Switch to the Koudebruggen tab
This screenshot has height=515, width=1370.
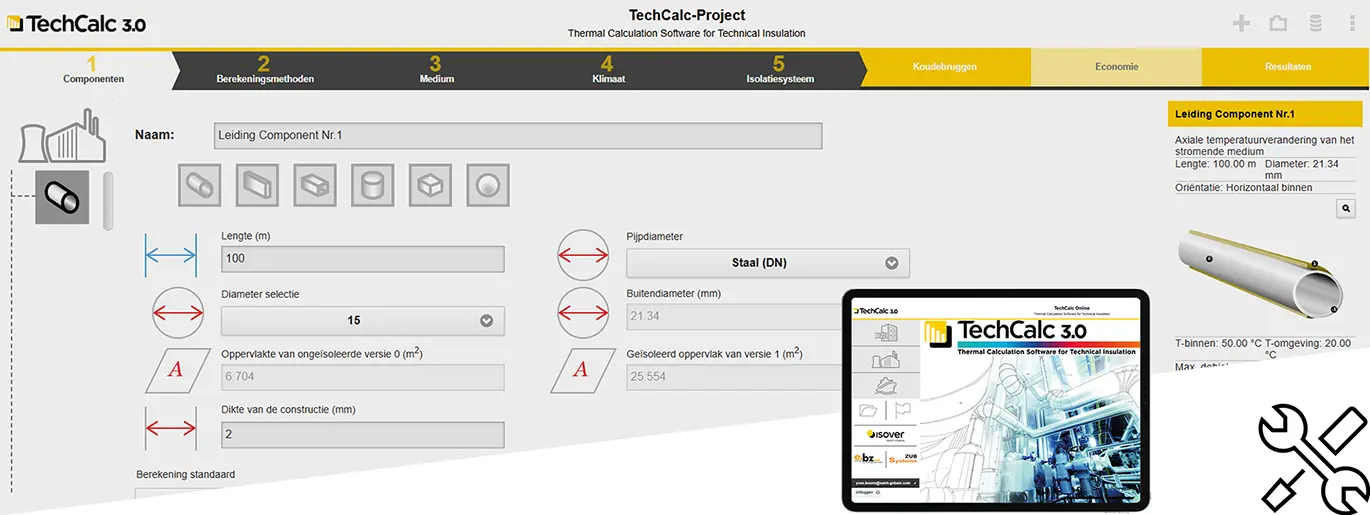point(945,67)
